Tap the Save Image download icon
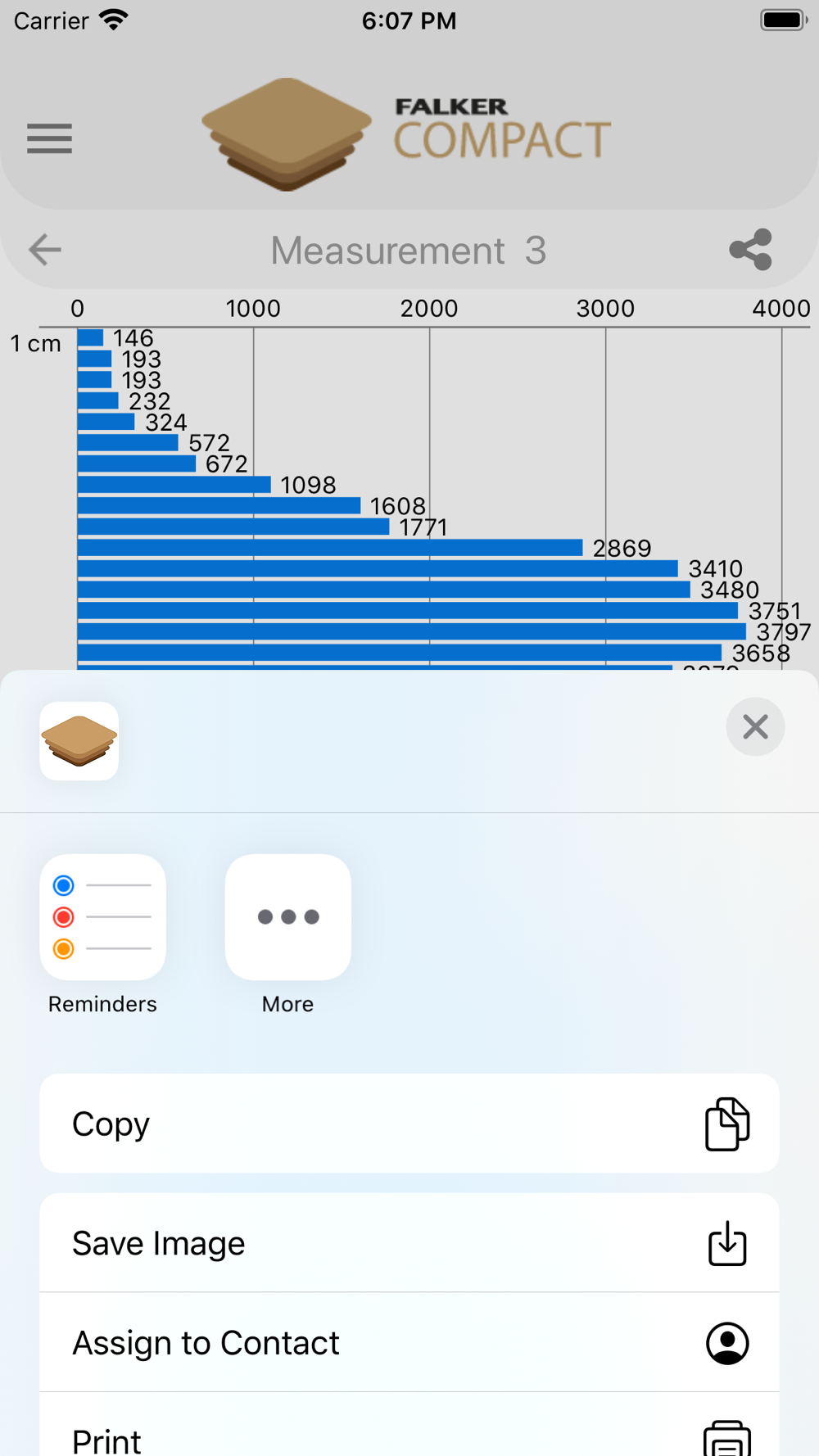 coord(727,1243)
